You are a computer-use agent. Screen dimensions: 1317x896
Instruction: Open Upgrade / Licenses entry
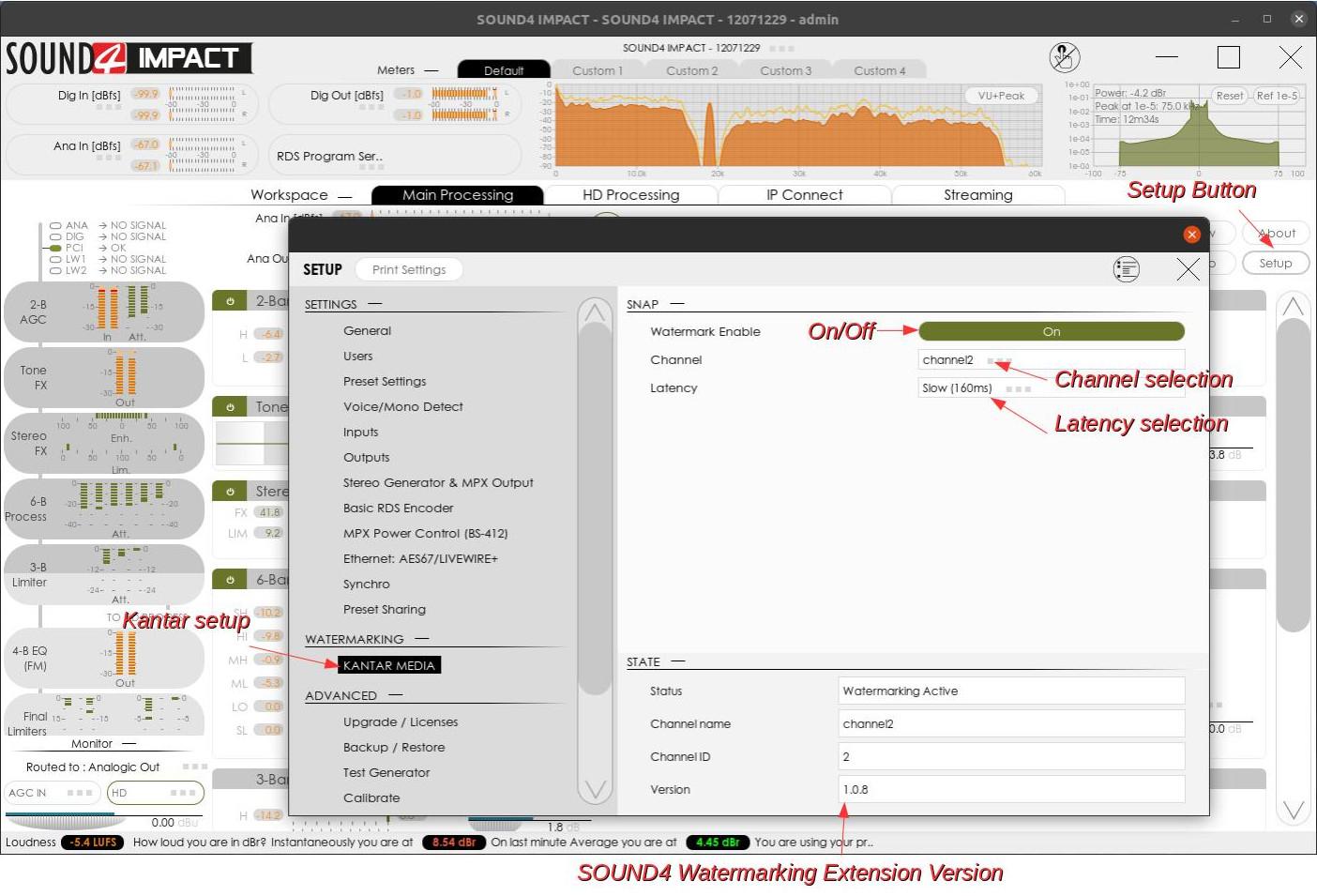point(401,721)
